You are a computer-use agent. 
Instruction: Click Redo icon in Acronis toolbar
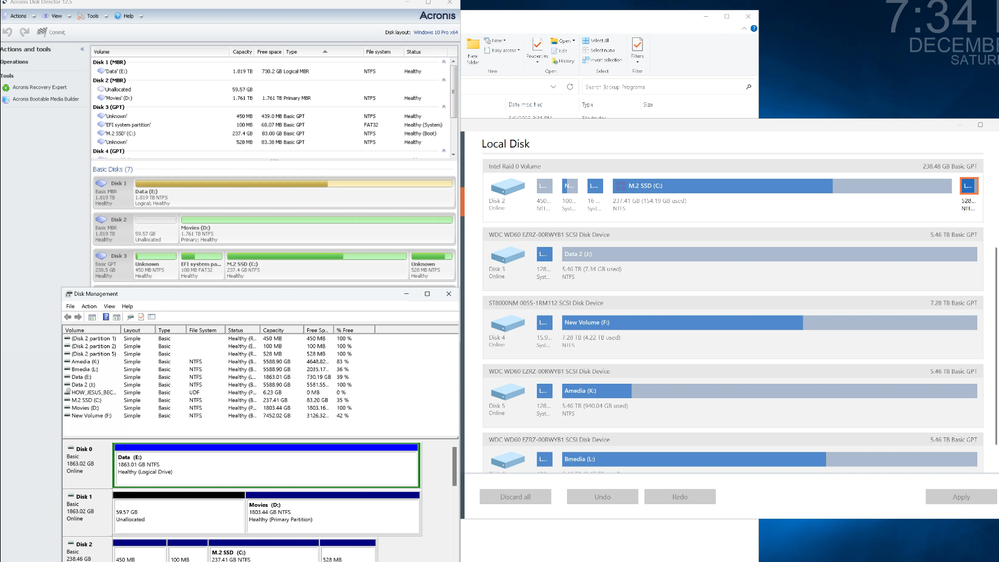click(x=24, y=32)
